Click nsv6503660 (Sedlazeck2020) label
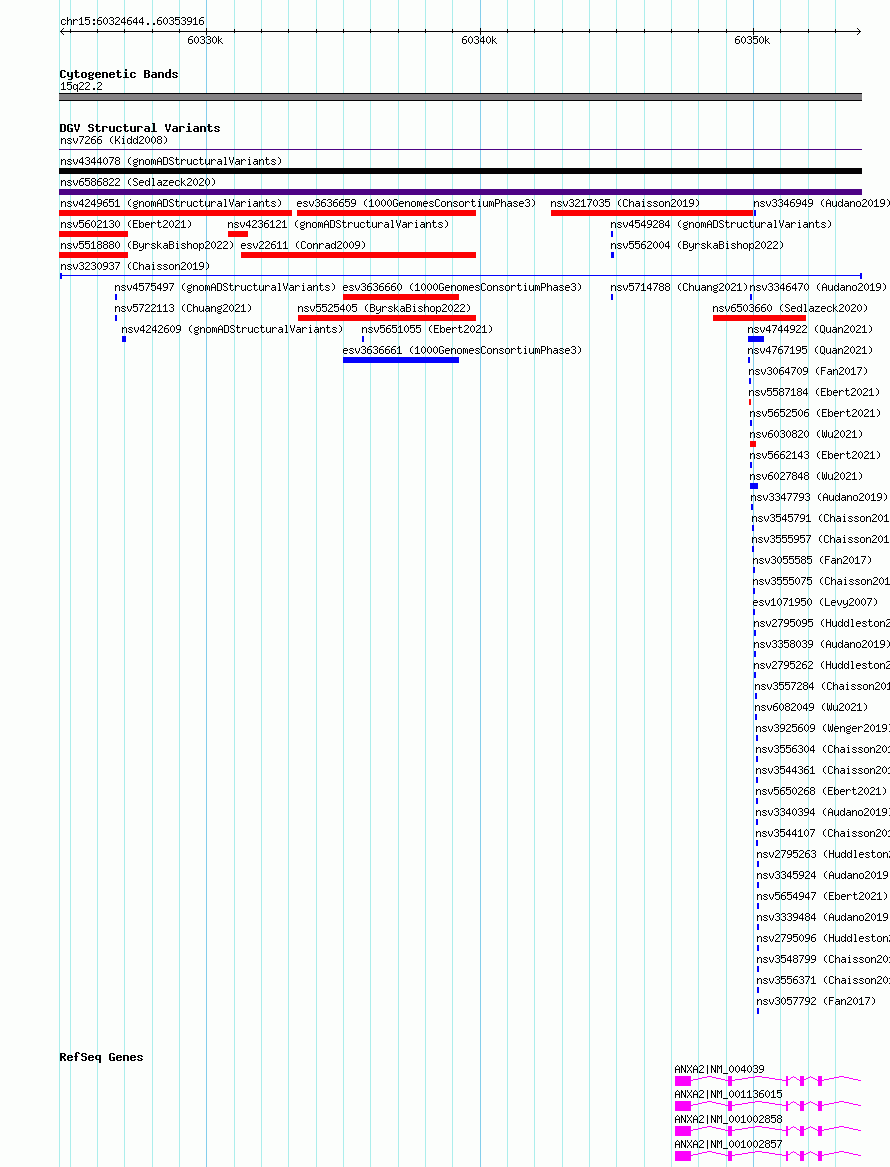 click(790, 308)
